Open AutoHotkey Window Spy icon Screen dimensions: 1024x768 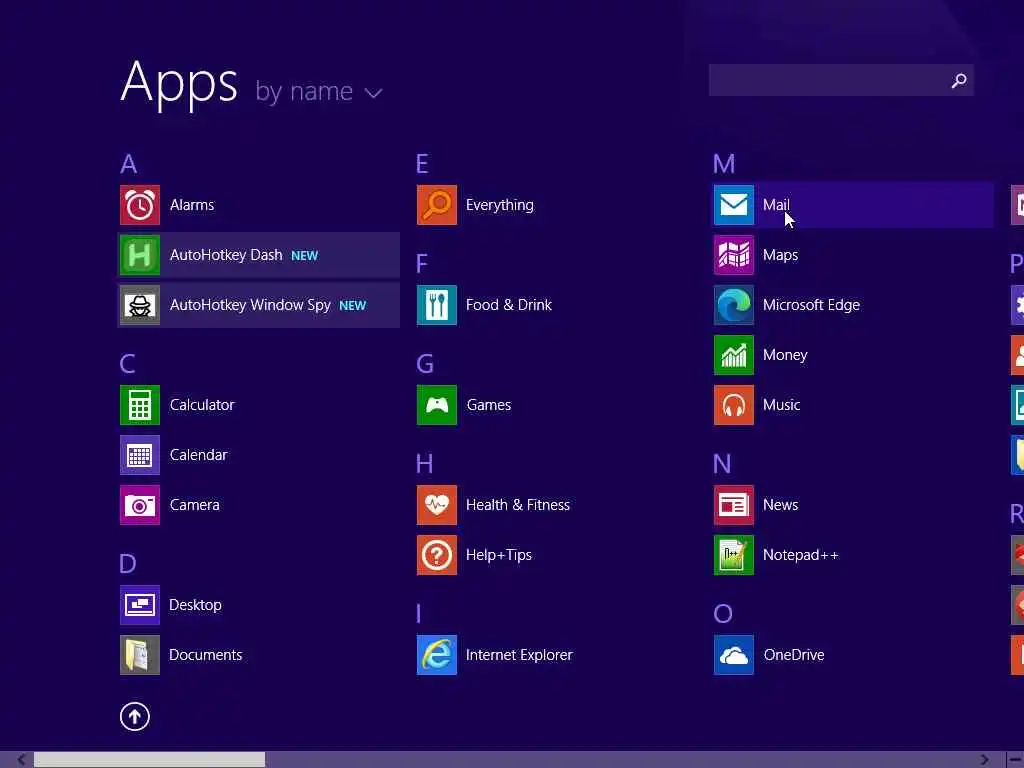[140, 305]
